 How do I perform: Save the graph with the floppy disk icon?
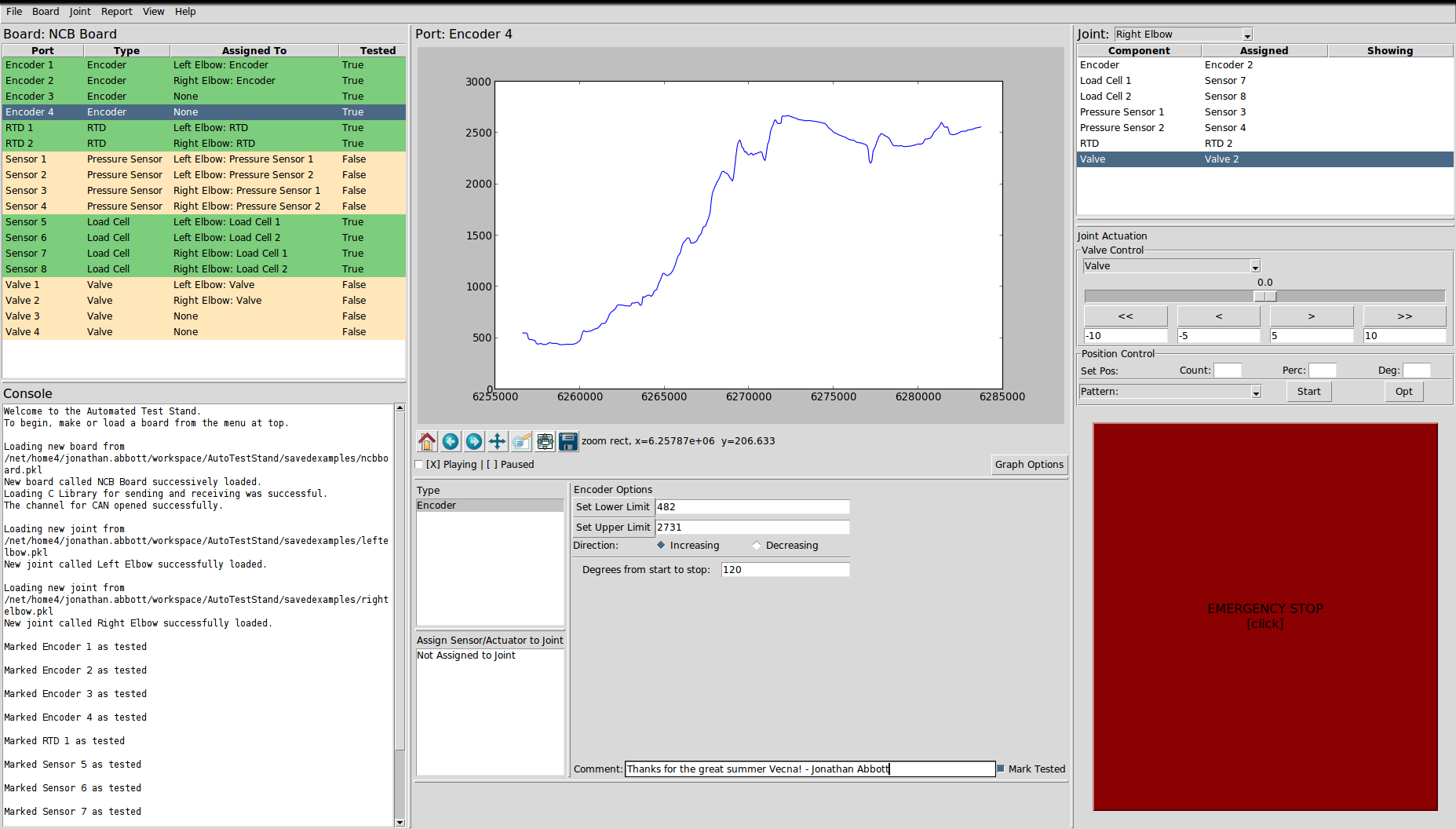[x=568, y=441]
